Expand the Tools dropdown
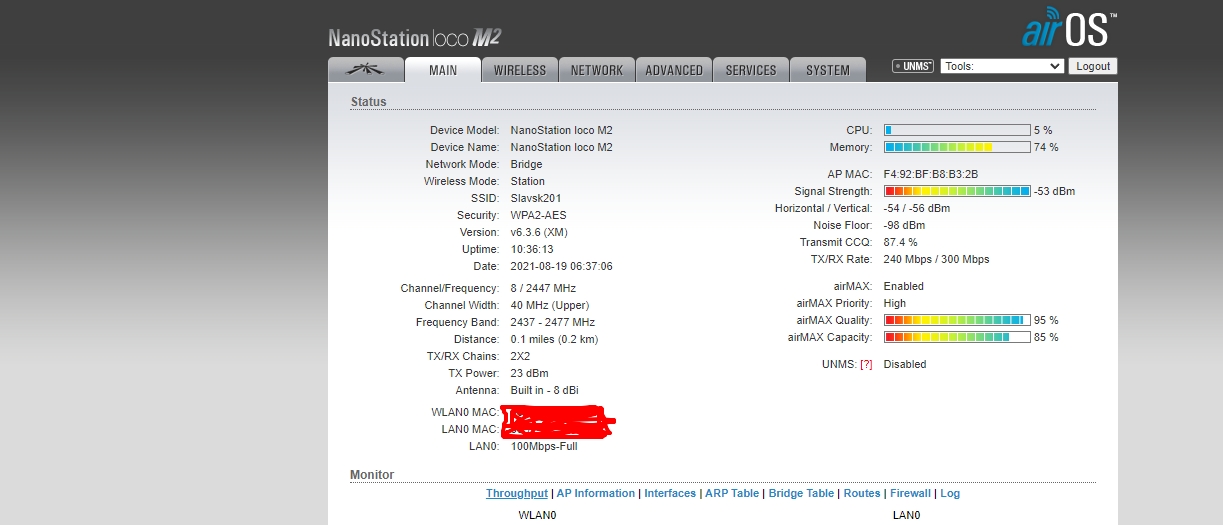This screenshot has height=525, width=1223. click(x=1002, y=66)
